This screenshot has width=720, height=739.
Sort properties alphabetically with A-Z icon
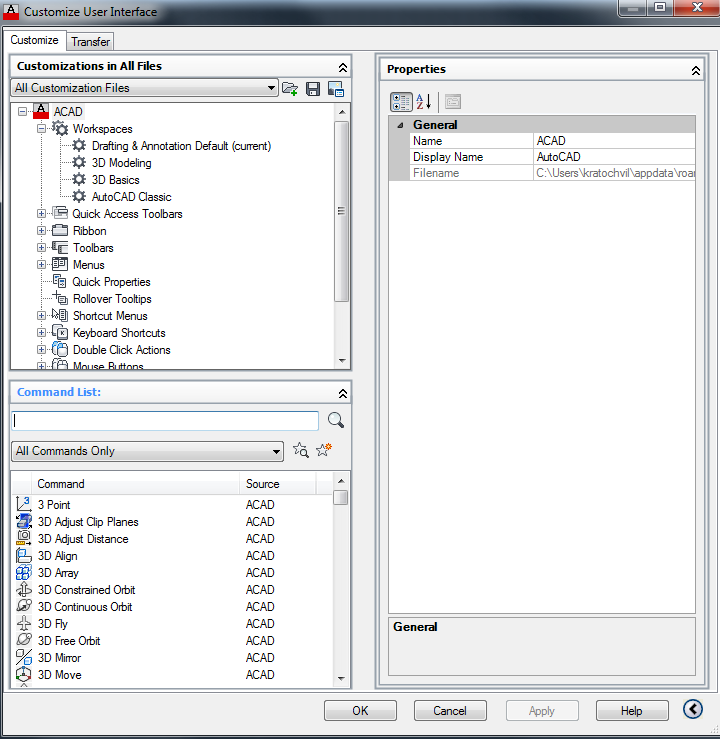[424, 102]
